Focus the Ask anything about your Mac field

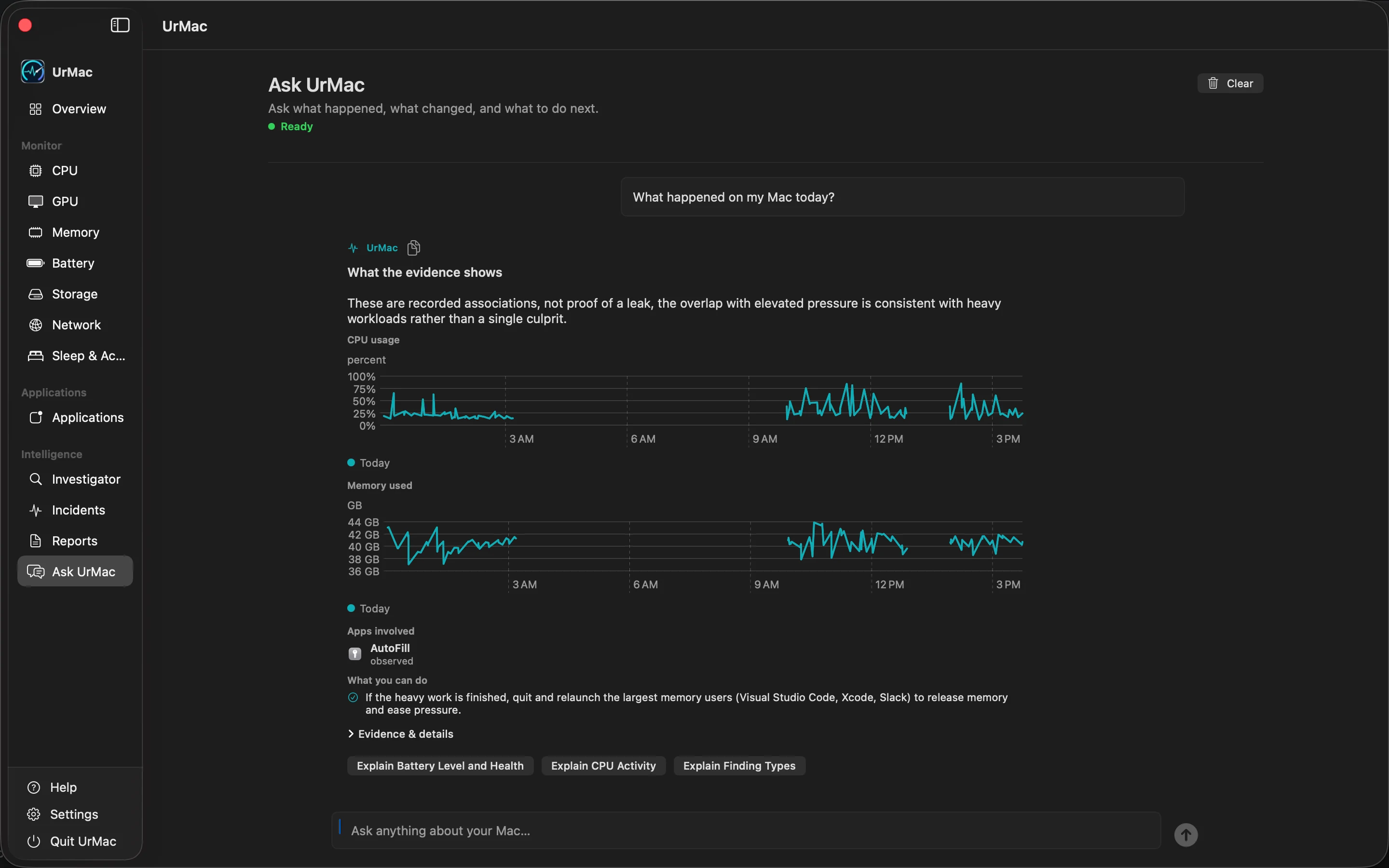[x=746, y=830]
